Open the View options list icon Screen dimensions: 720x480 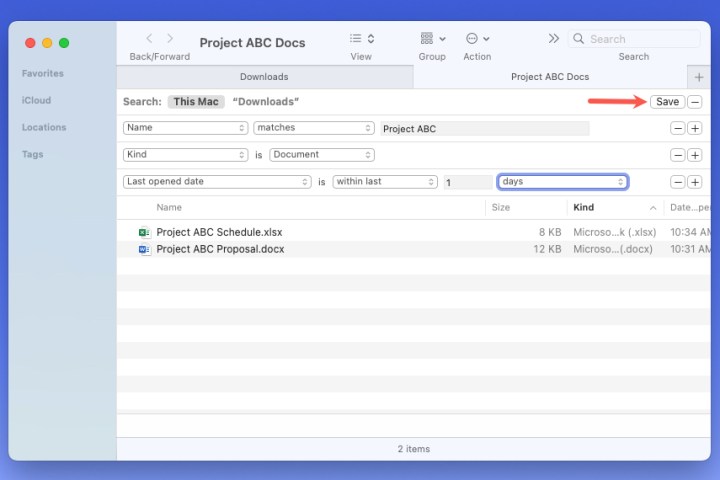pos(361,39)
